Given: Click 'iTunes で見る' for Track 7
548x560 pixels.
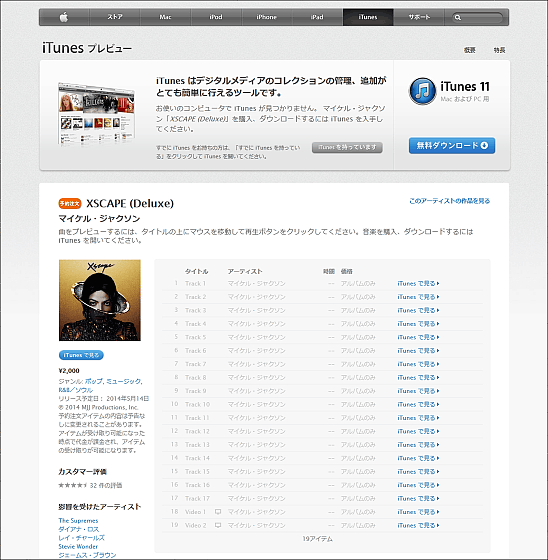Looking at the screenshot, I should pyautogui.click(x=418, y=364).
